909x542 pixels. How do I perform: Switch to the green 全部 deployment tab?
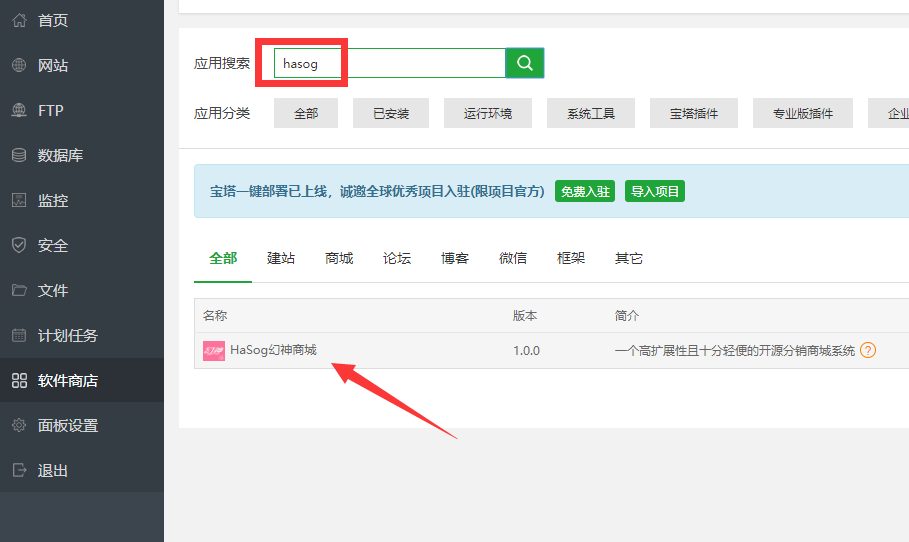coord(223,258)
